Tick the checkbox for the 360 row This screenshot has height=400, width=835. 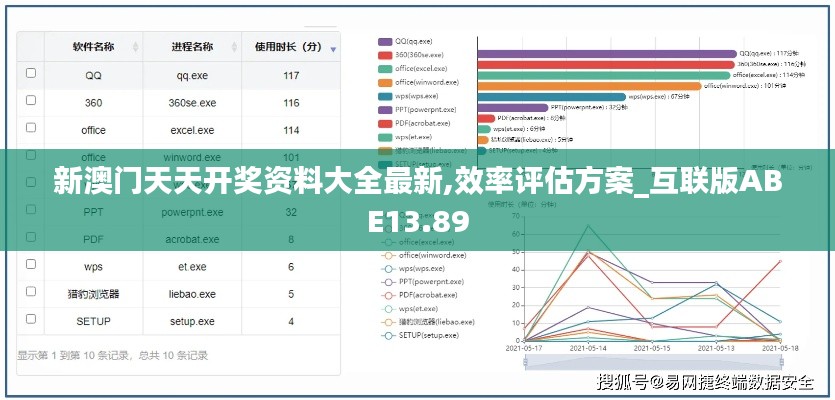[x=31, y=100]
